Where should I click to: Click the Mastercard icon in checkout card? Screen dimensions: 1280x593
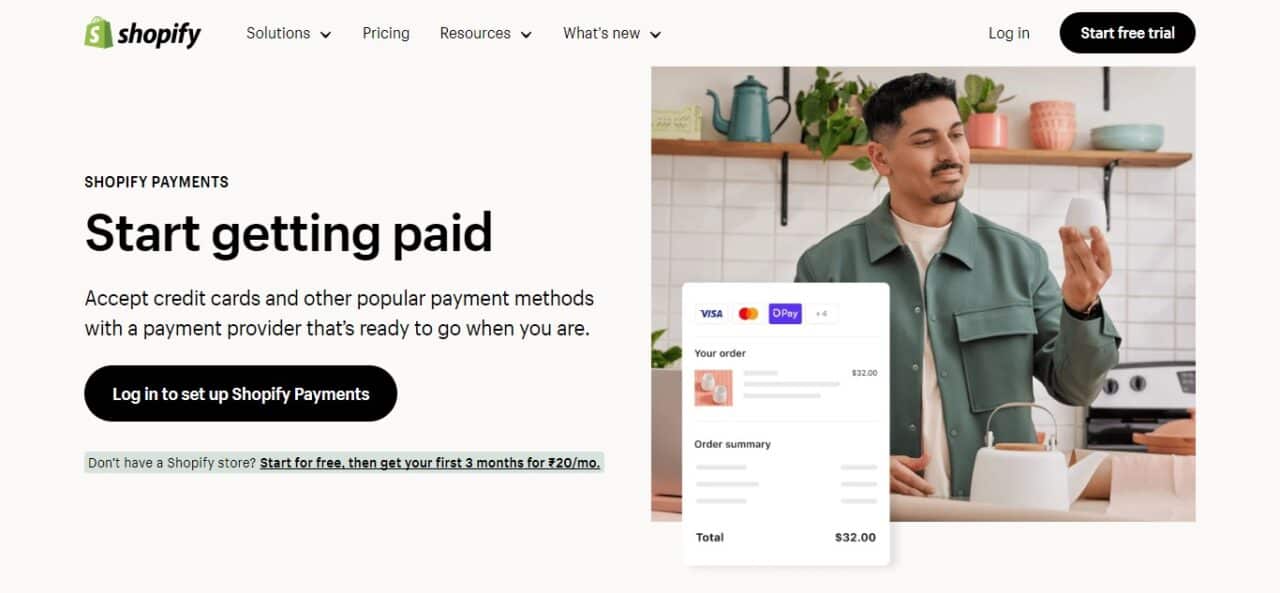coord(748,314)
